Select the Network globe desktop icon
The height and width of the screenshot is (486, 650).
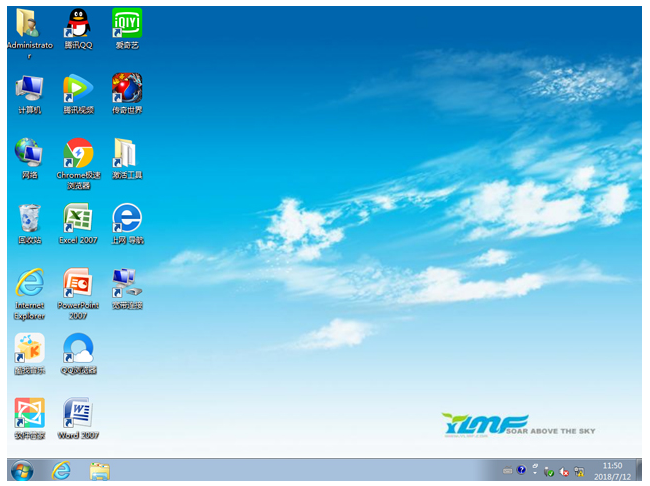(x=29, y=154)
